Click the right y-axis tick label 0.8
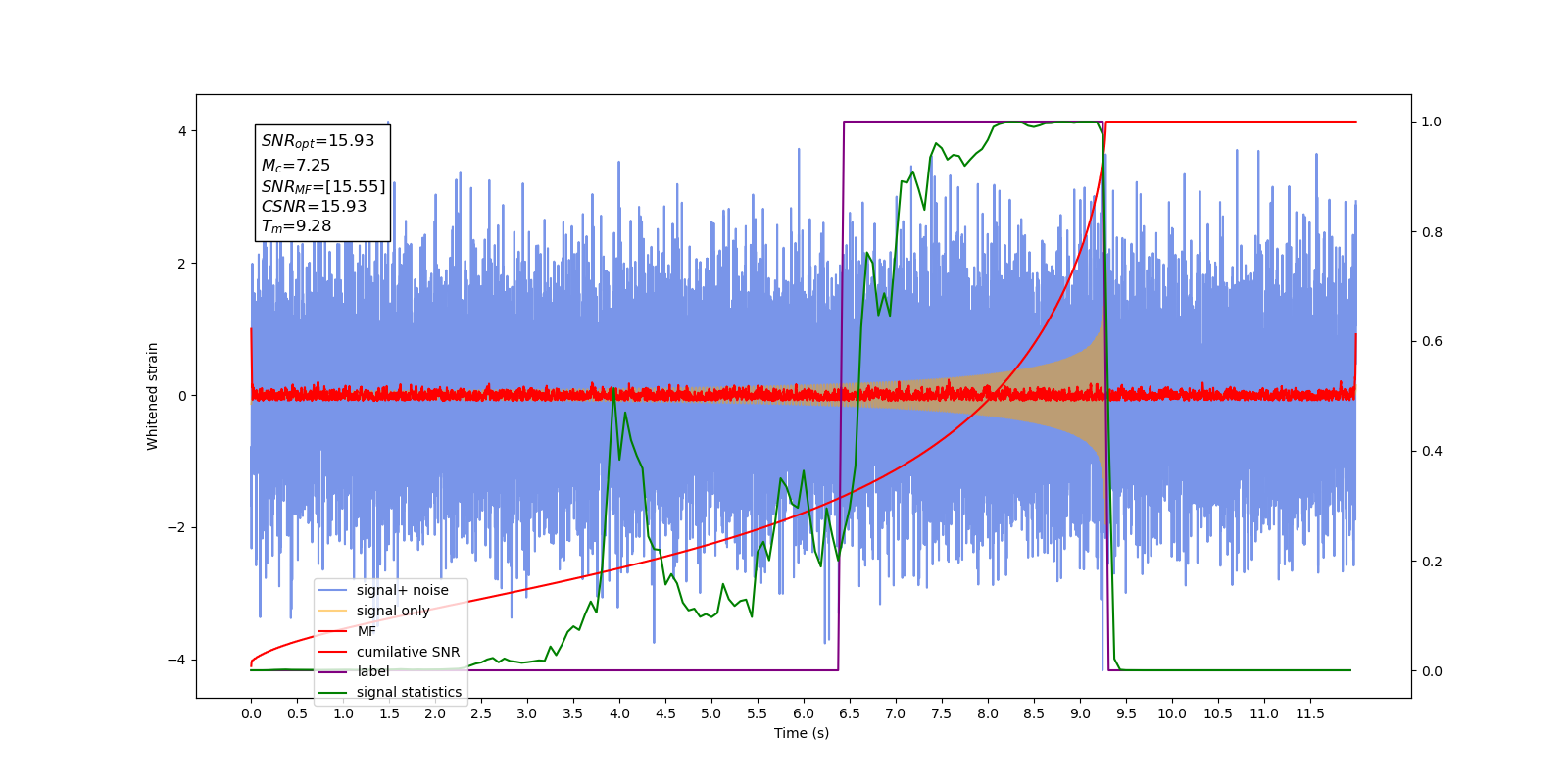 1432,232
